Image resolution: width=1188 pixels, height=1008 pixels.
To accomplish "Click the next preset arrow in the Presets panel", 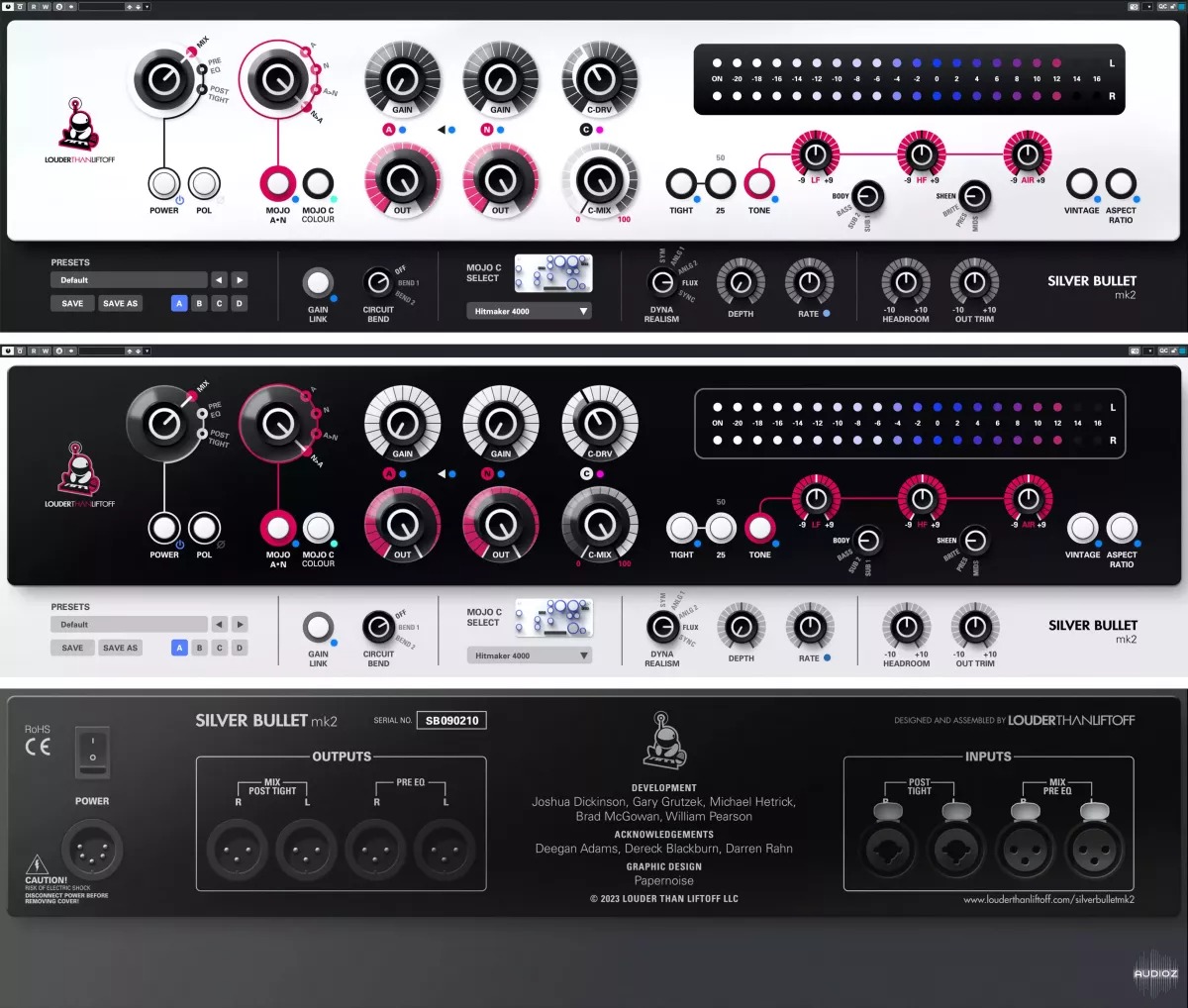I will (x=238, y=279).
